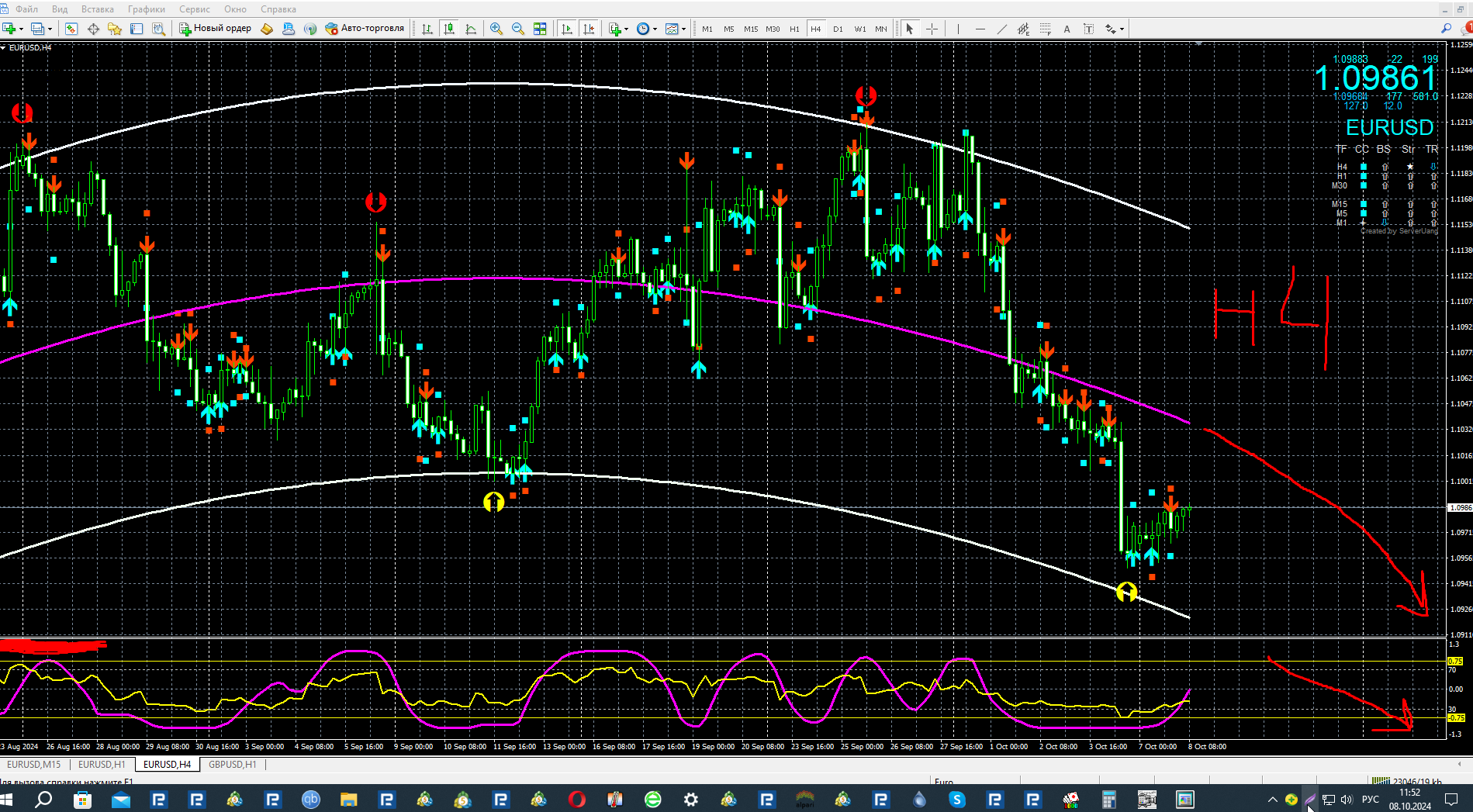Zoom in on the chart
The height and width of the screenshot is (812, 1473).
point(496,29)
